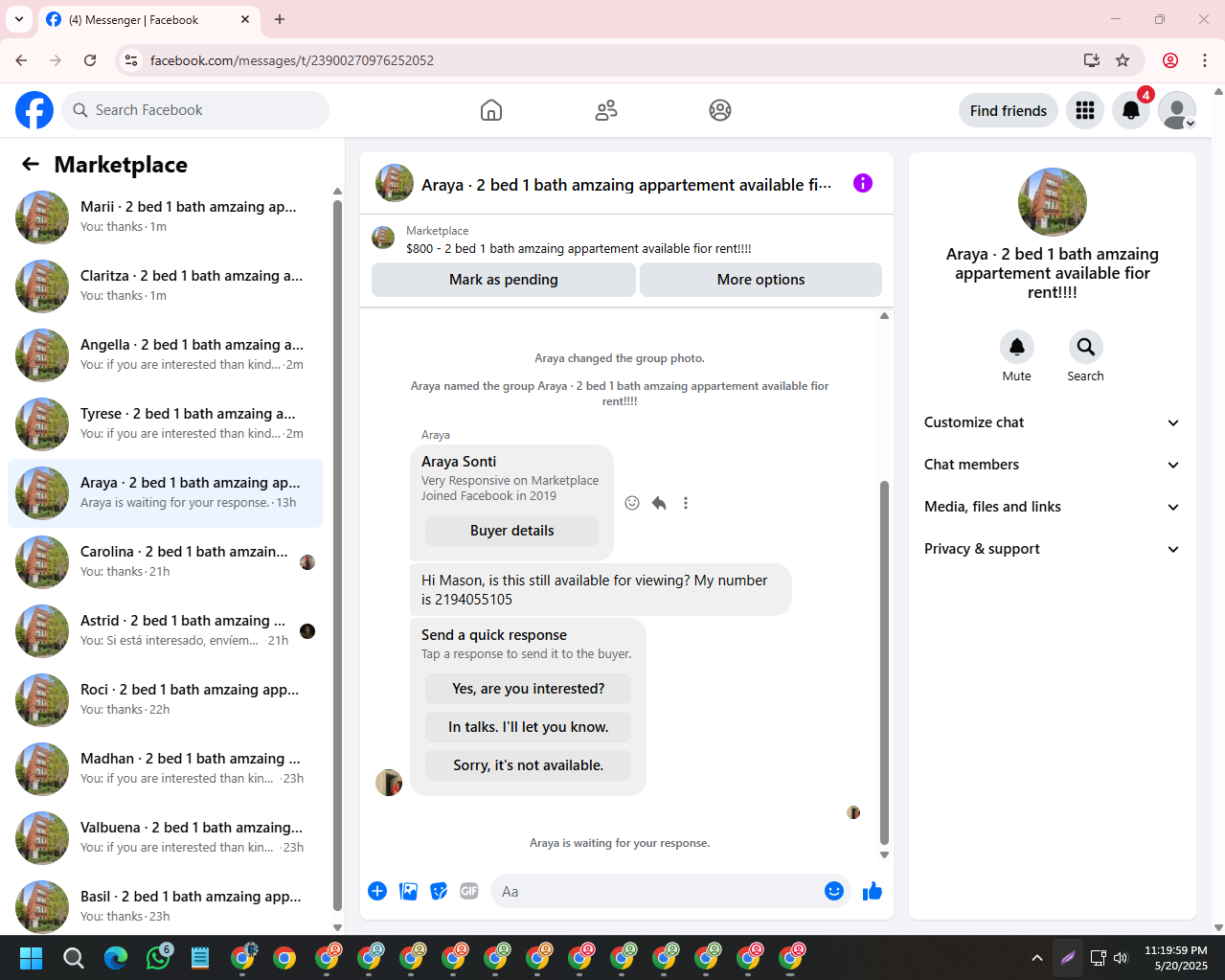1225x980 pixels.
Task: Open the account profile avatar menu
Action: [1177, 110]
